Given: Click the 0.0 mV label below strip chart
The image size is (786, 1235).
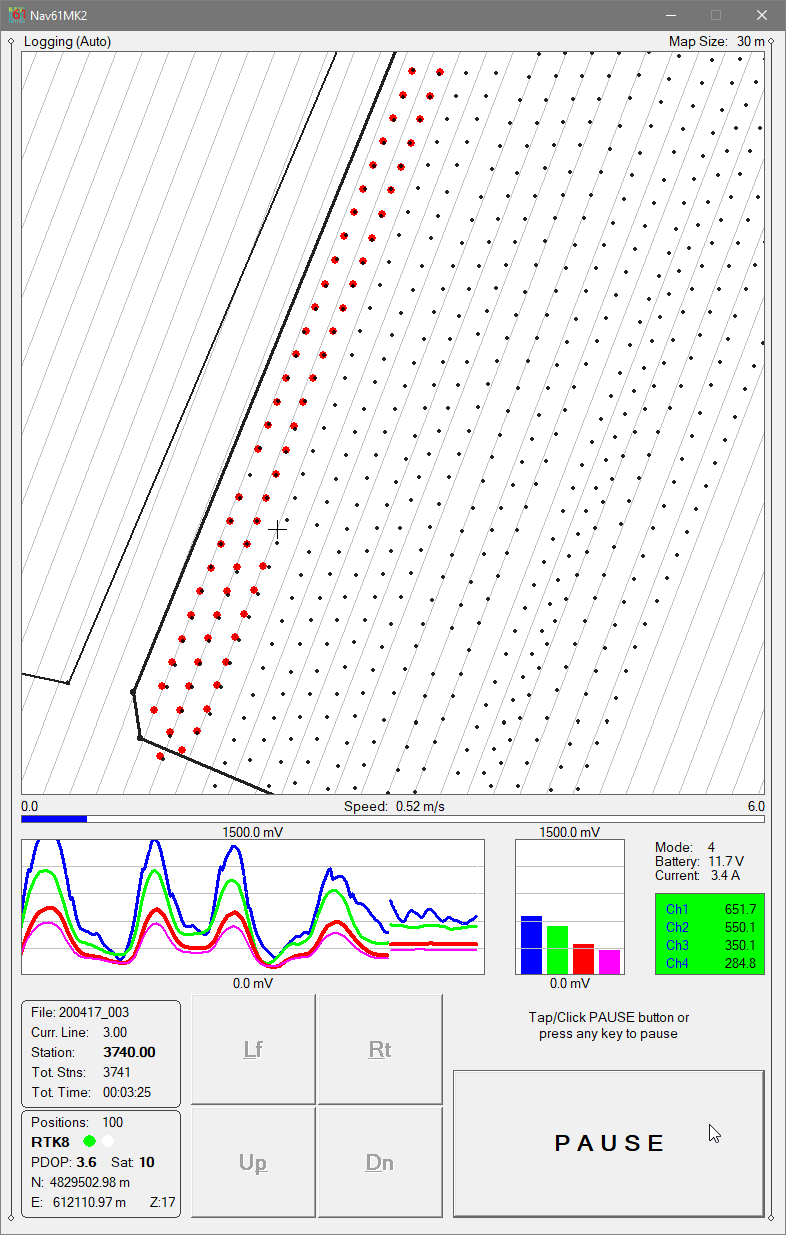Looking at the screenshot, I should (x=253, y=983).
